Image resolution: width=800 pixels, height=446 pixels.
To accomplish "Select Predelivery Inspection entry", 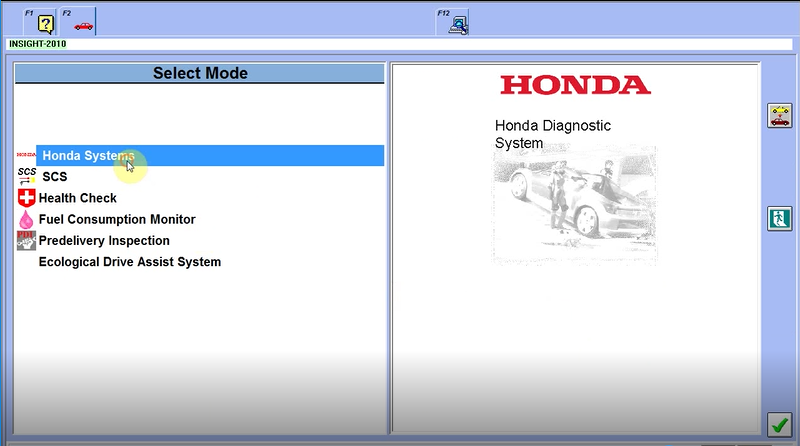I will tap(104, 241).
